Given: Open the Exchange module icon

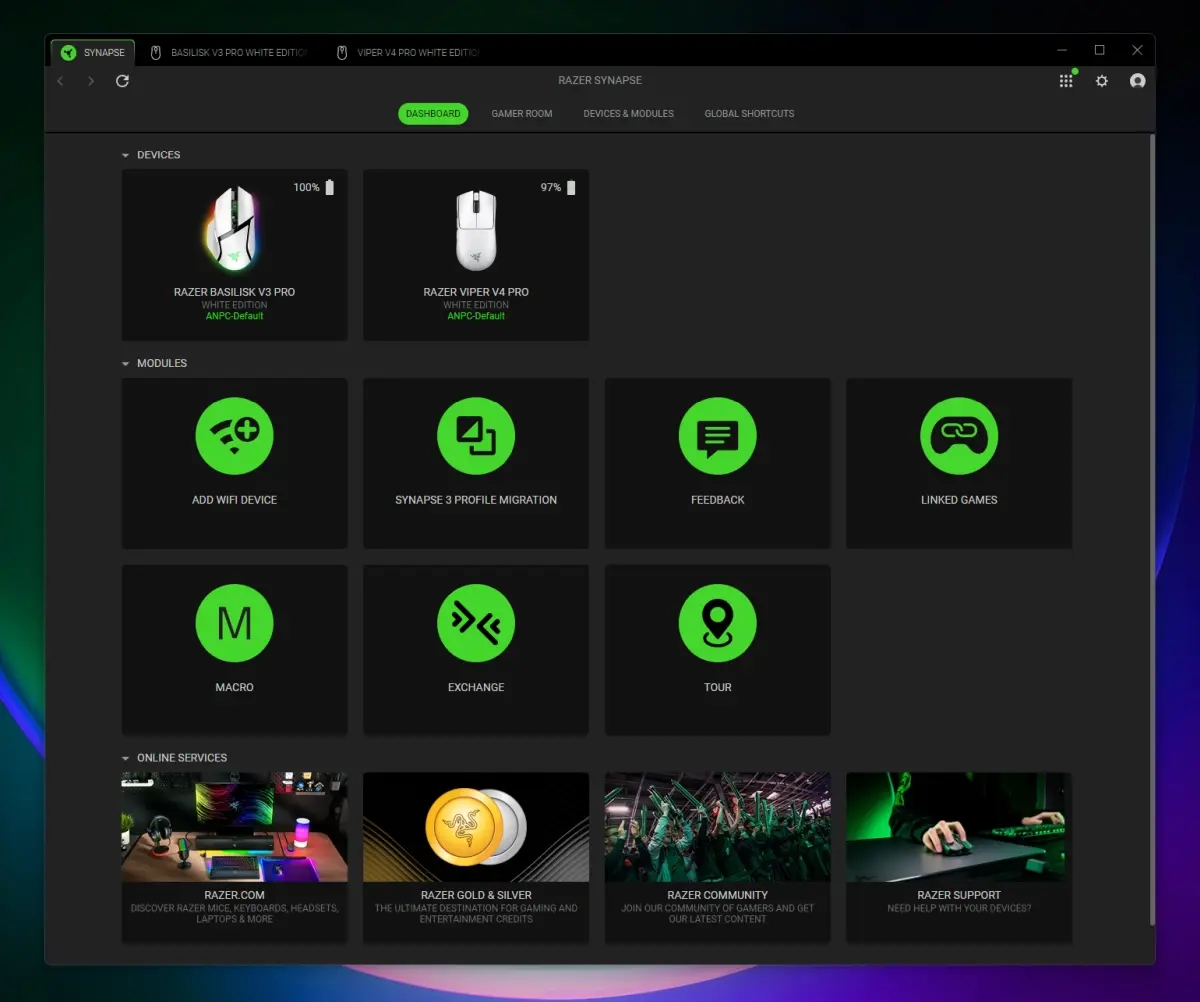Looking at the screenshot, I should 476,623.
